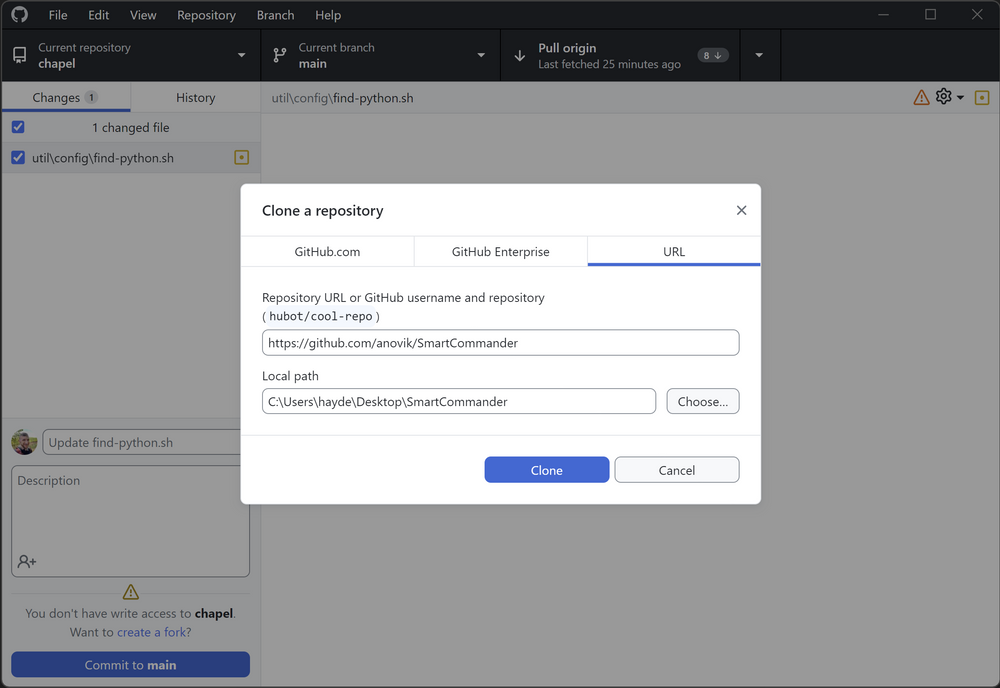Open the fetch options dropdown beside Pull origin
1000x688 pixels.
tap(760, 55)
